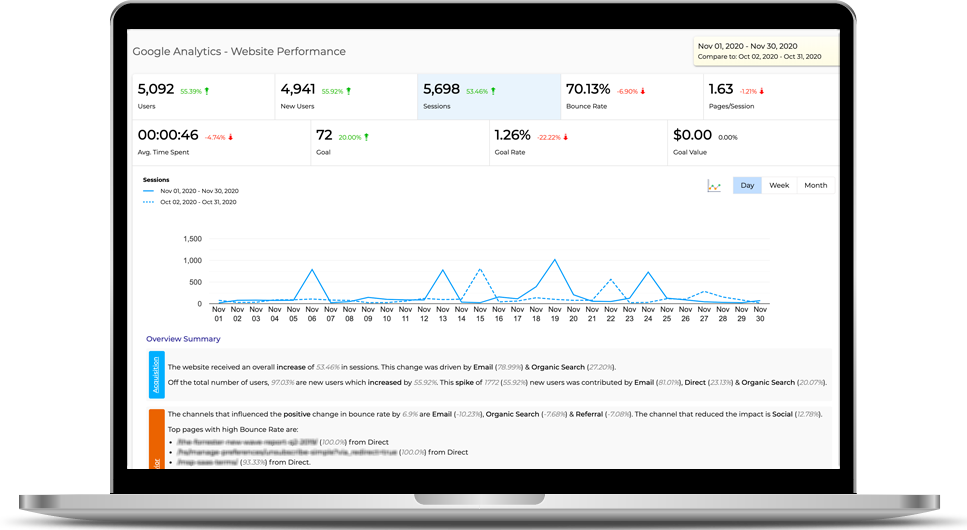
Task: Select the Goal Value metric card
Action: (753, 143)
